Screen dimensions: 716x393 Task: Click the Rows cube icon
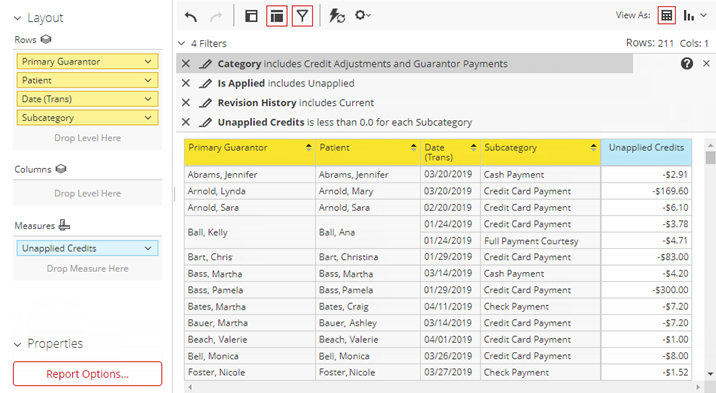(x=46, y=39)
